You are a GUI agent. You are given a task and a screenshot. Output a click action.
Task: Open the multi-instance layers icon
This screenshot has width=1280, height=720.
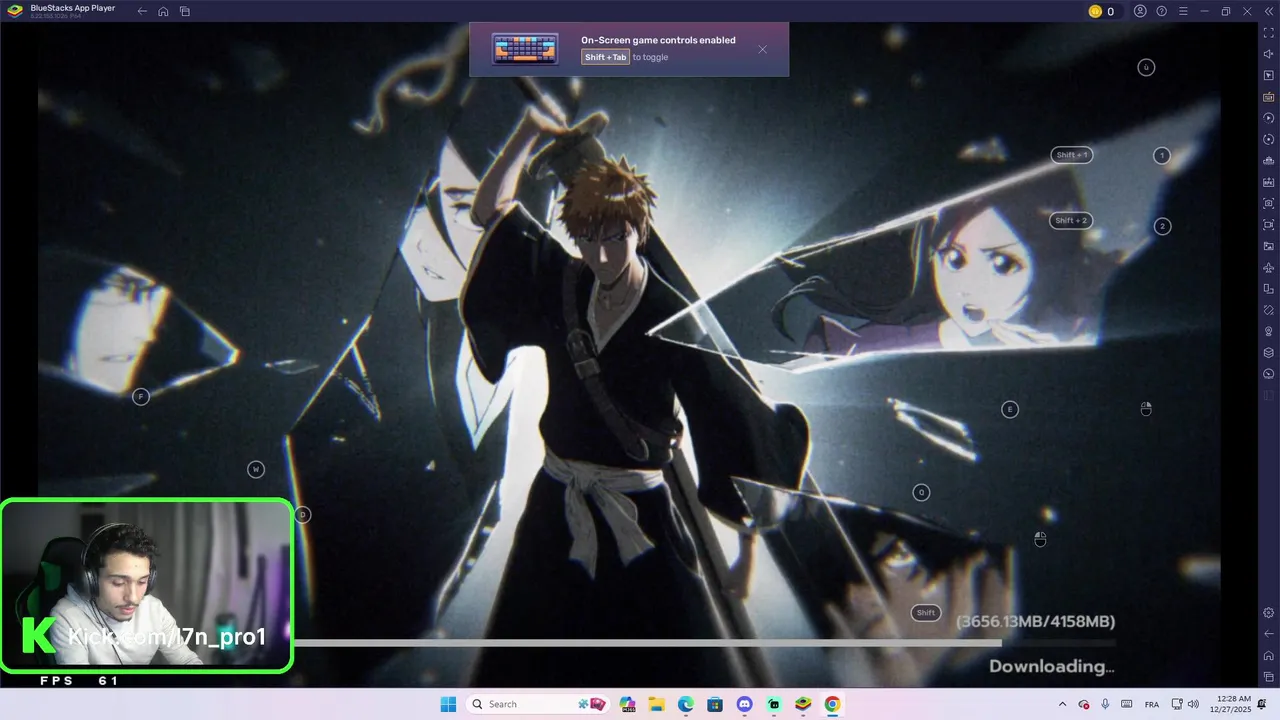[1269, 352]
